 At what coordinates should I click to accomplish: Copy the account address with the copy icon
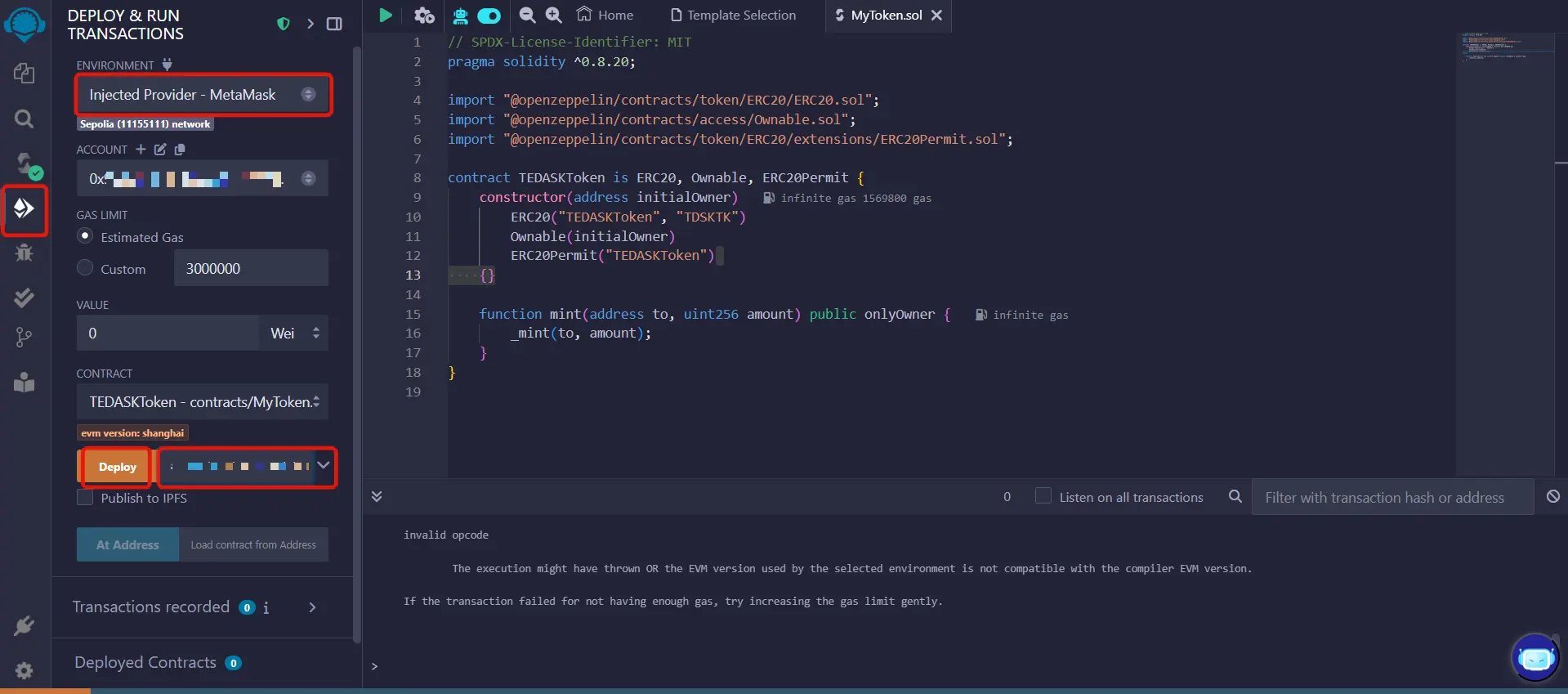point(180,149)
